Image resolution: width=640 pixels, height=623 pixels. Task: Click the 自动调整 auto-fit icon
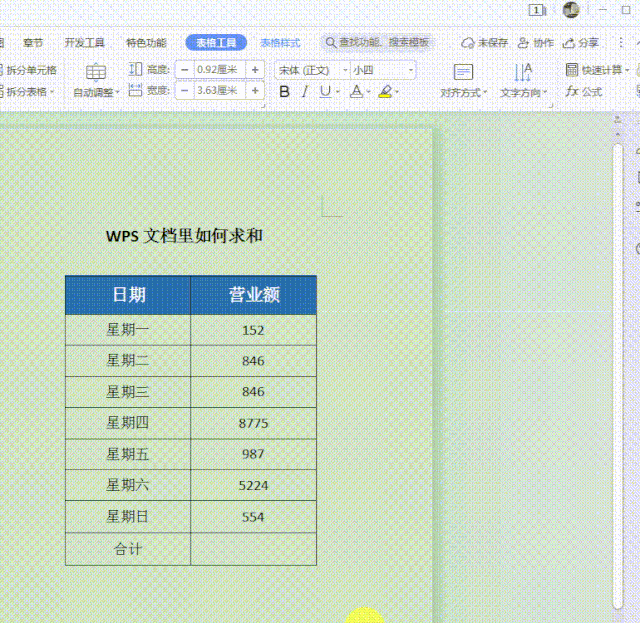[x=96, y=80]
